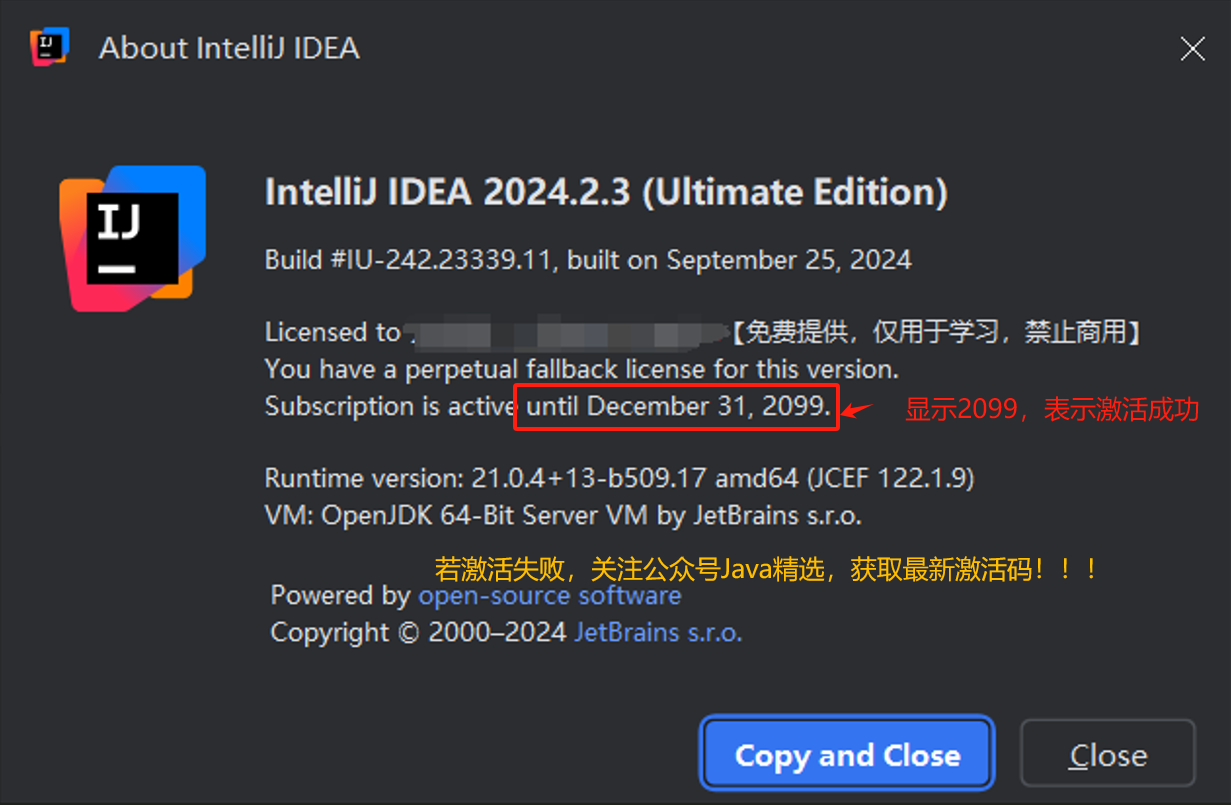Open the JetBrains s.r.o. copyright link
1231x805 pixels.
(x=658, y=633)
